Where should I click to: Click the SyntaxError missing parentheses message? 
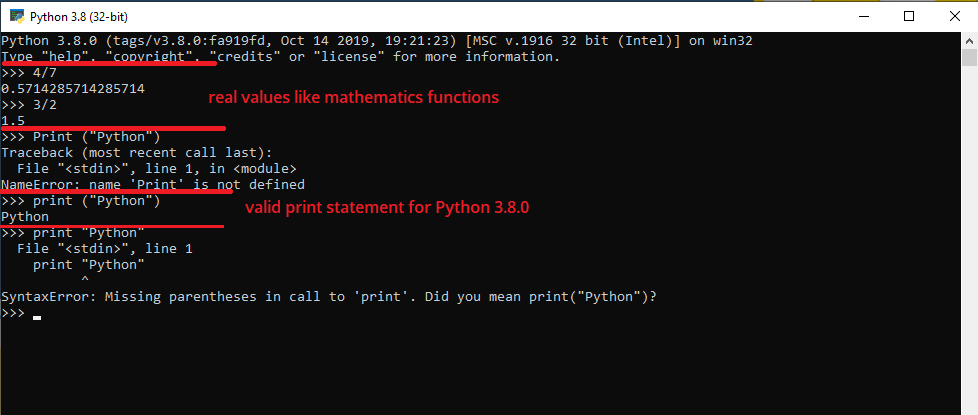(329, 296)
